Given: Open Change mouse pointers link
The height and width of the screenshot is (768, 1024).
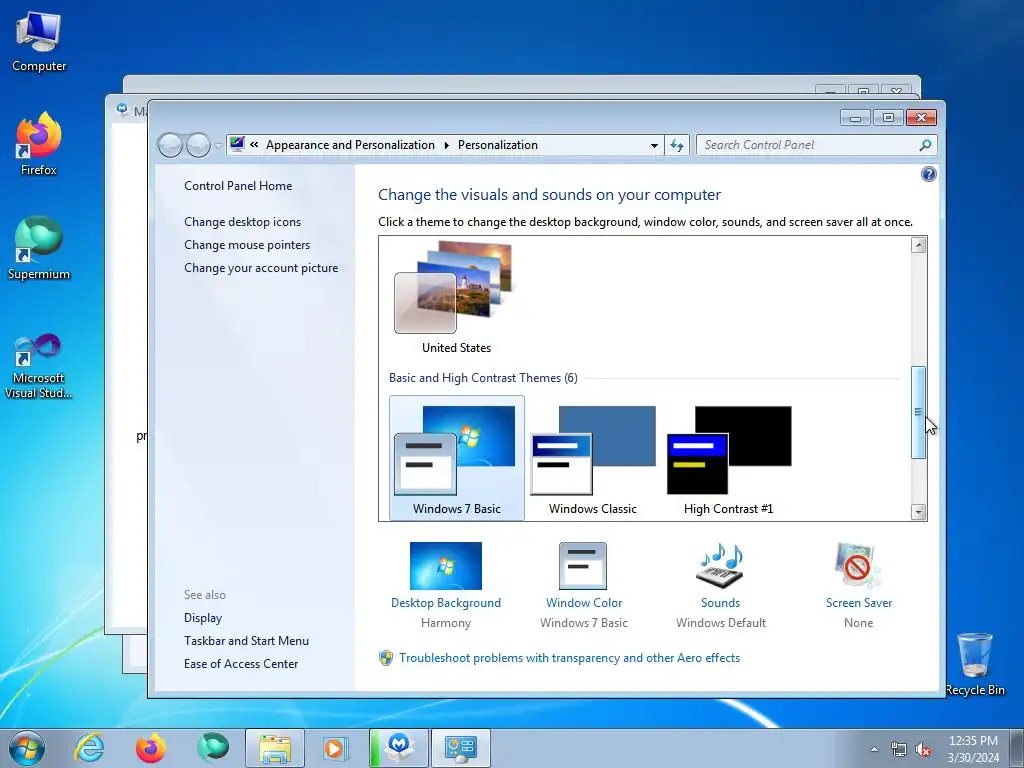Looking at the screenshot, I should click(247, 245).
